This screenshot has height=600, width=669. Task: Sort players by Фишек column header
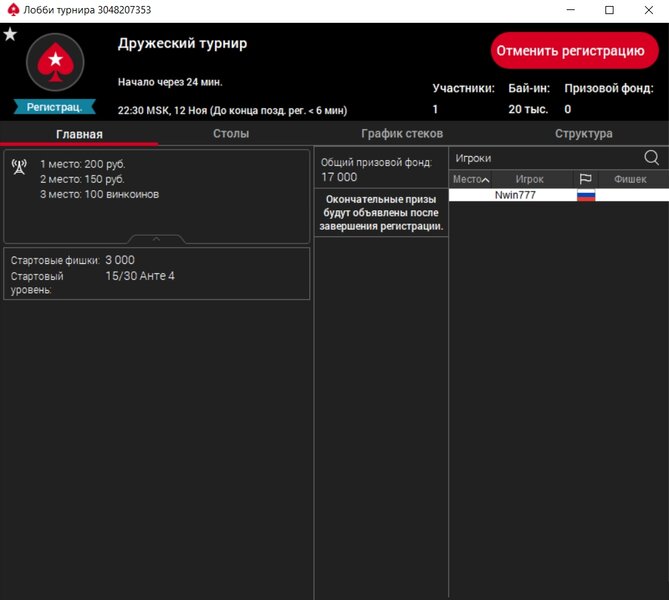point(629,179)
